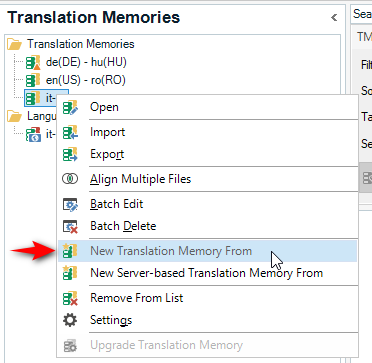Viewport: 372px width, 363px height.
Task: Click the de(DE) - hu(HU) memory icon with the warning
Action: 33,62
